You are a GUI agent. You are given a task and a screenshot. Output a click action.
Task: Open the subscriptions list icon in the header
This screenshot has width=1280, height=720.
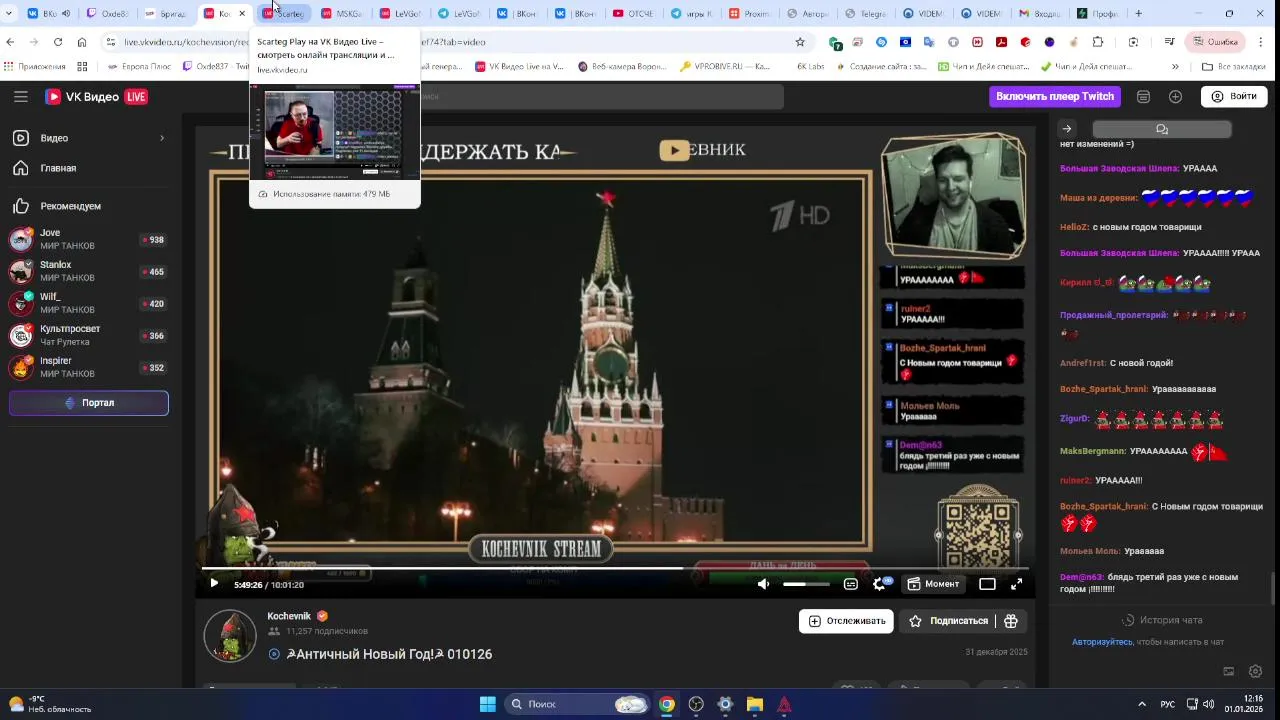click(x=1143, y=97)
